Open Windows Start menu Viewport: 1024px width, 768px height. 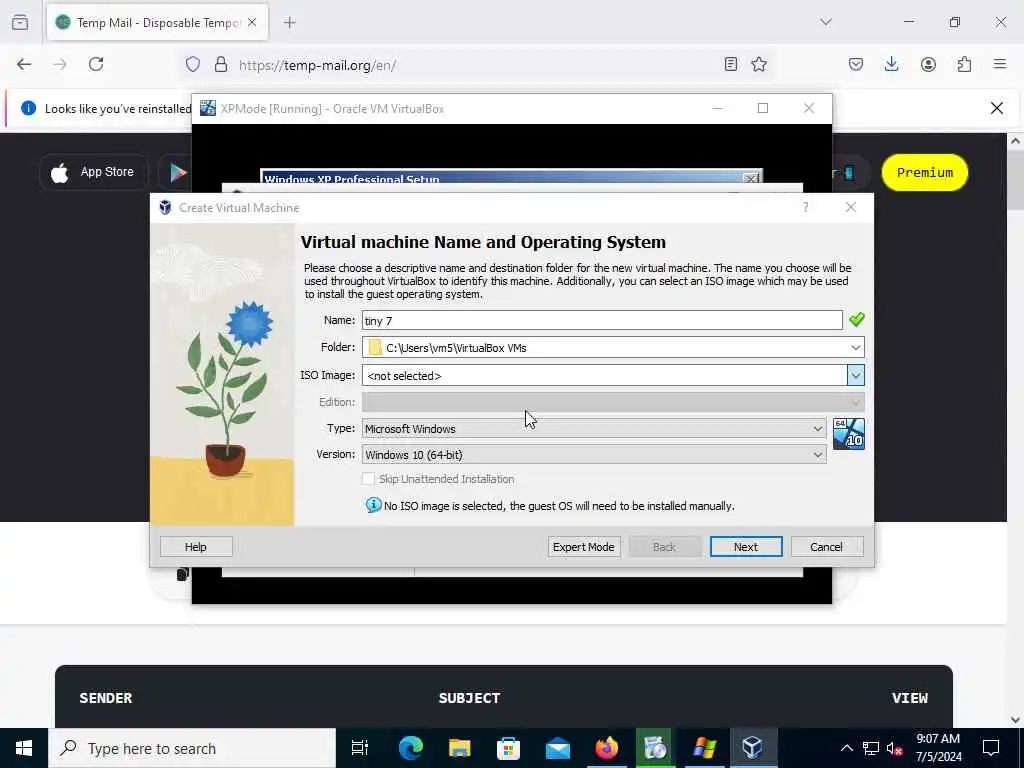(24, 748)
